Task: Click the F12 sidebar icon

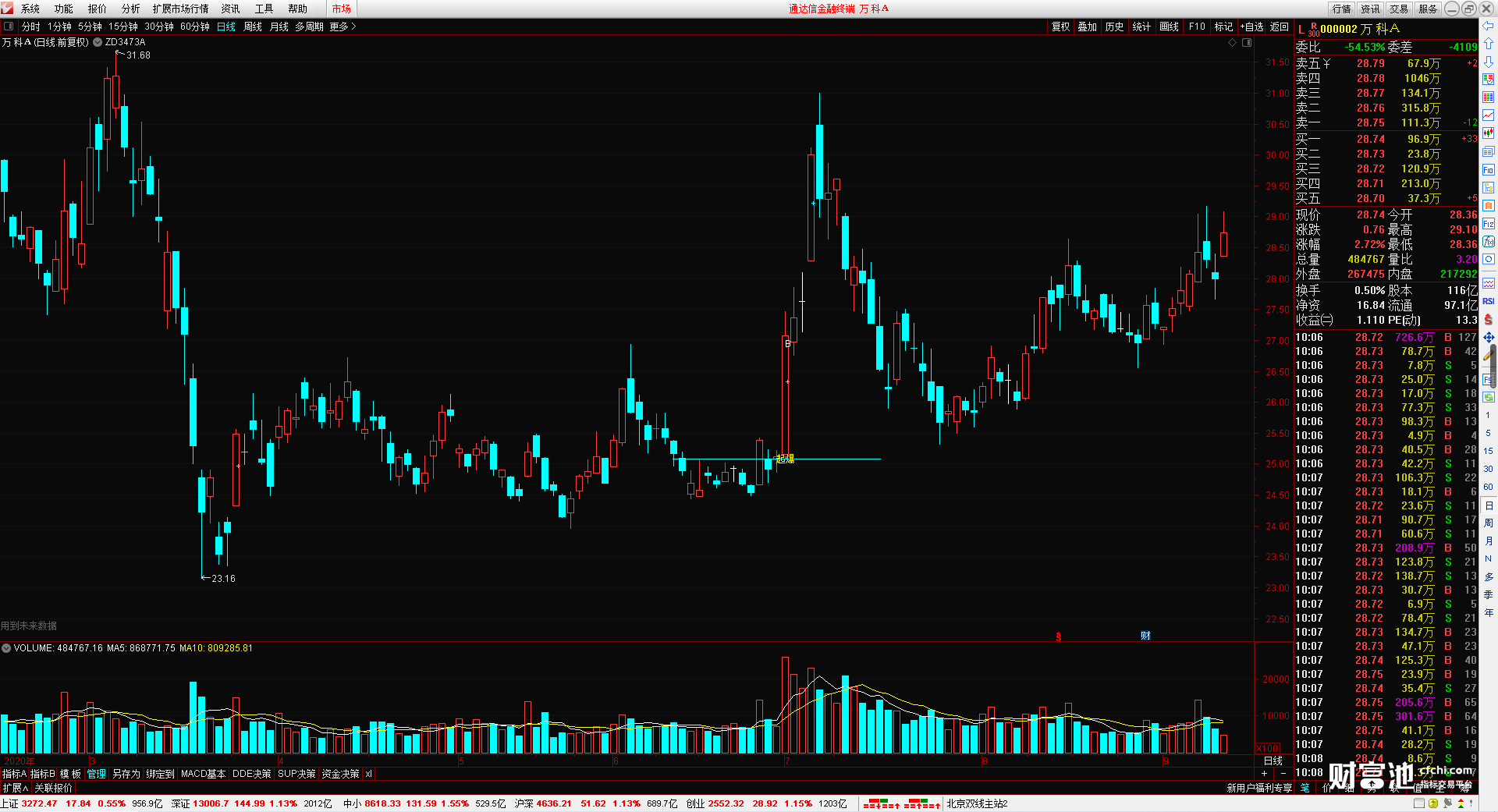Action: click(1489, 223)
